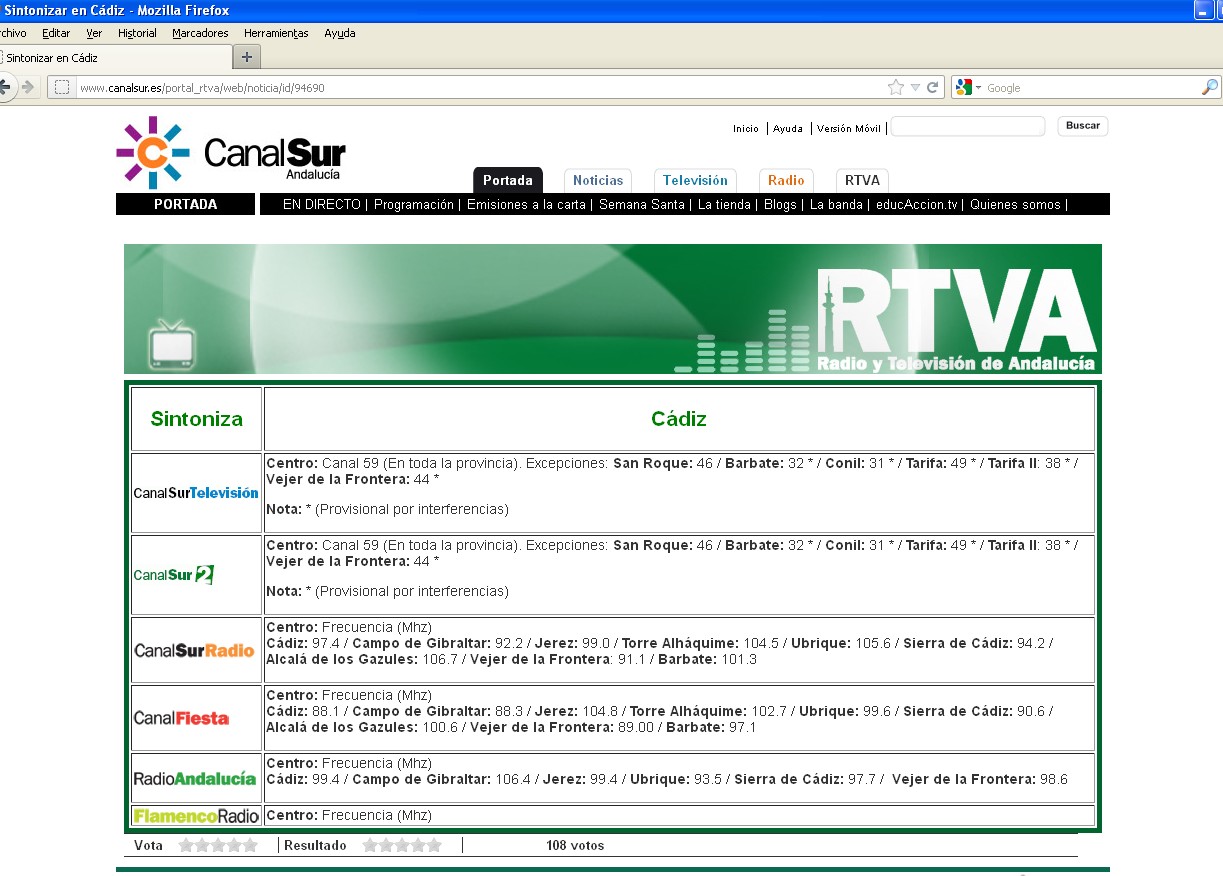Open the Emisiones a la carta link
Screen dimensions: 1223x876
pyautogui.click(x=526, y=205)
